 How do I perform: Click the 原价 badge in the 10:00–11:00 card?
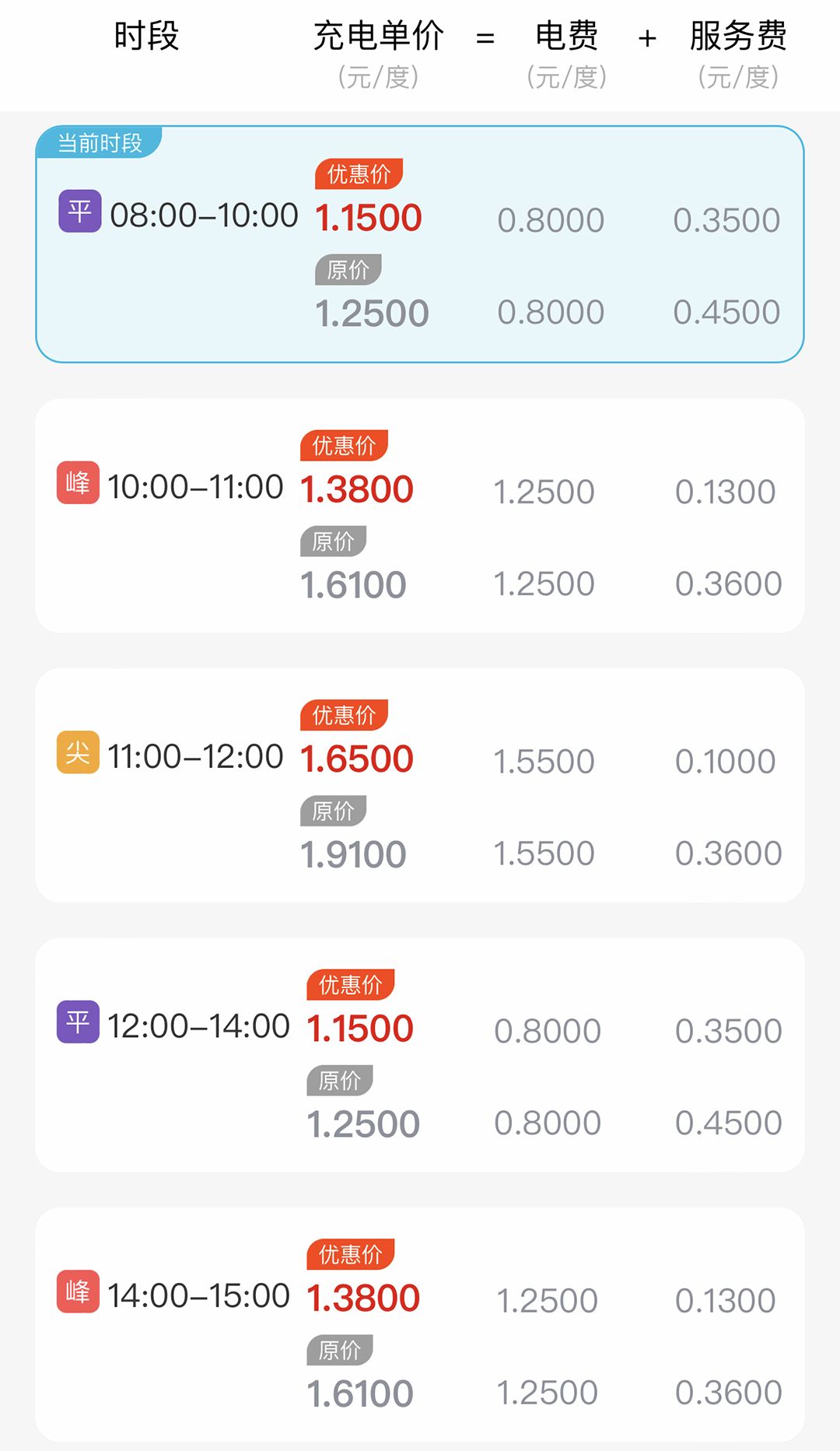point(333,541)
